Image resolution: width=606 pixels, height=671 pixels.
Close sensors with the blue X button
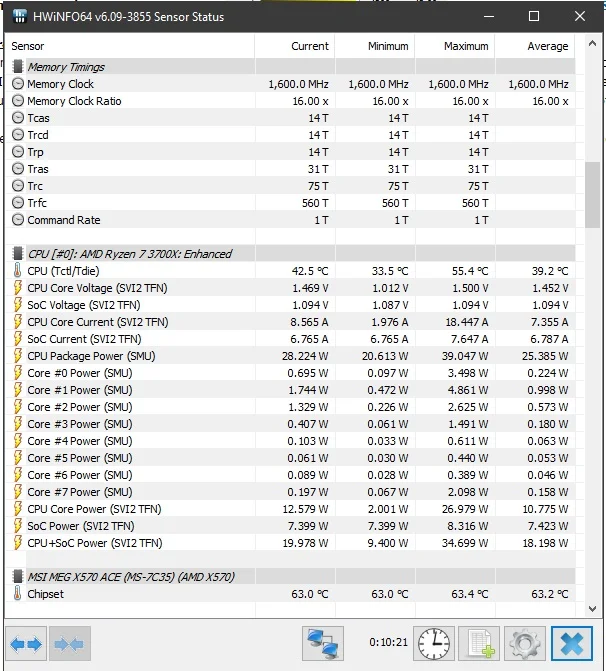click(572, 644)
